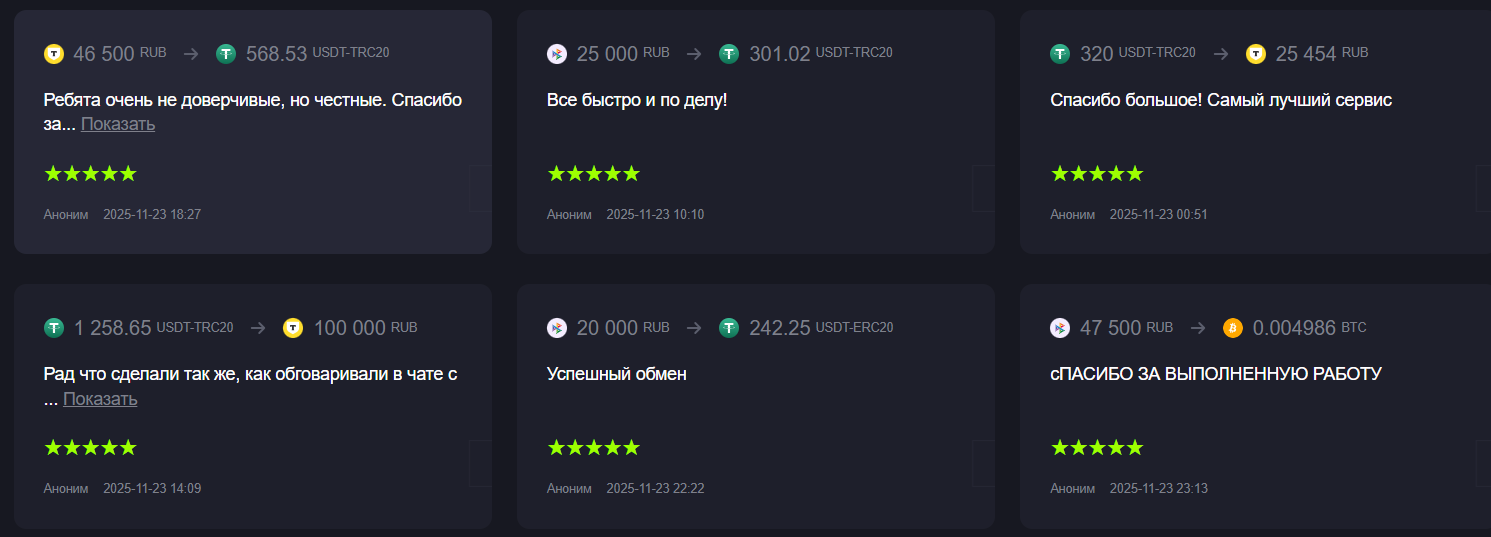Click the yellow icon beside 100 000 RUB
The height and width of the screenshot is (537, 1491).
[293, 328]
